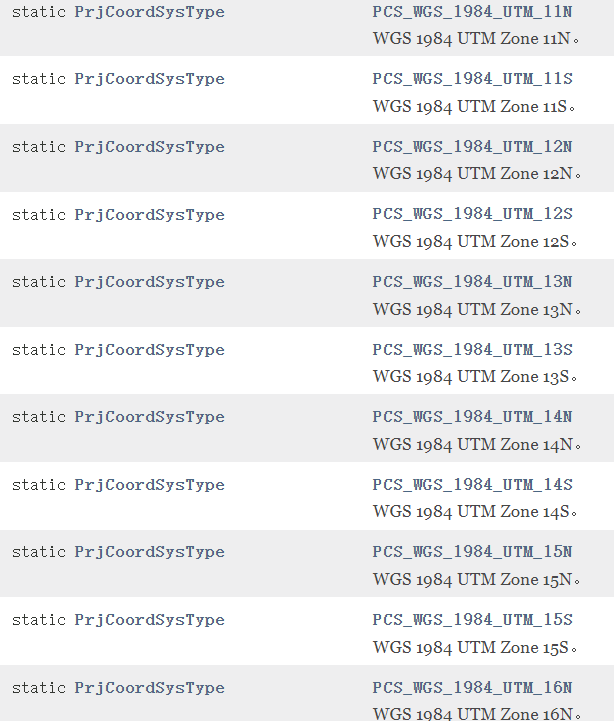Follow the PCS_WGS_1984_UTM_12S link
The height and width of the screenshot is (721, 614).
coord(472,215)
